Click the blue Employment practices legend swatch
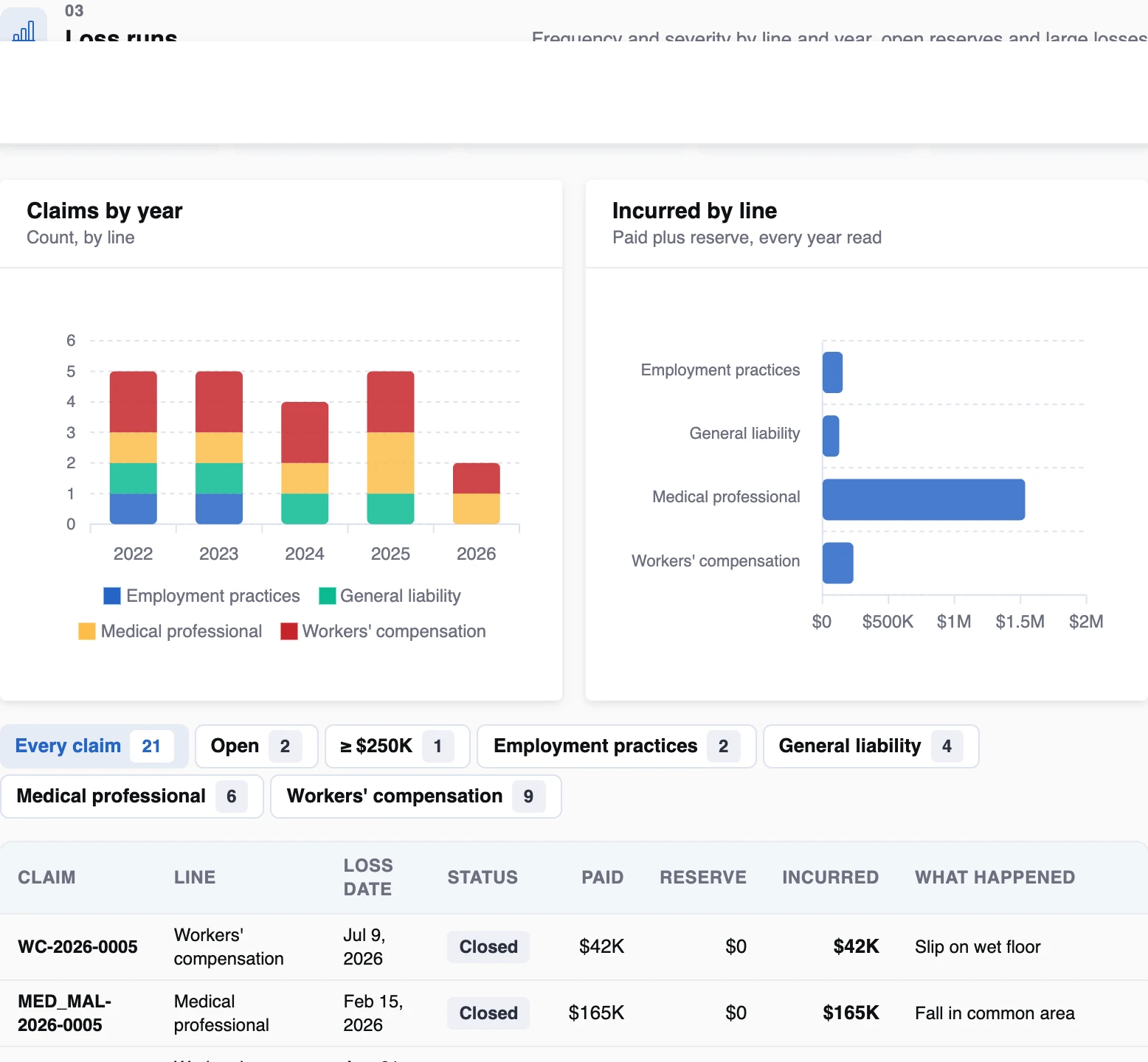The image size is (1148, 1062). pyautogui.click(x=112, y=596)
